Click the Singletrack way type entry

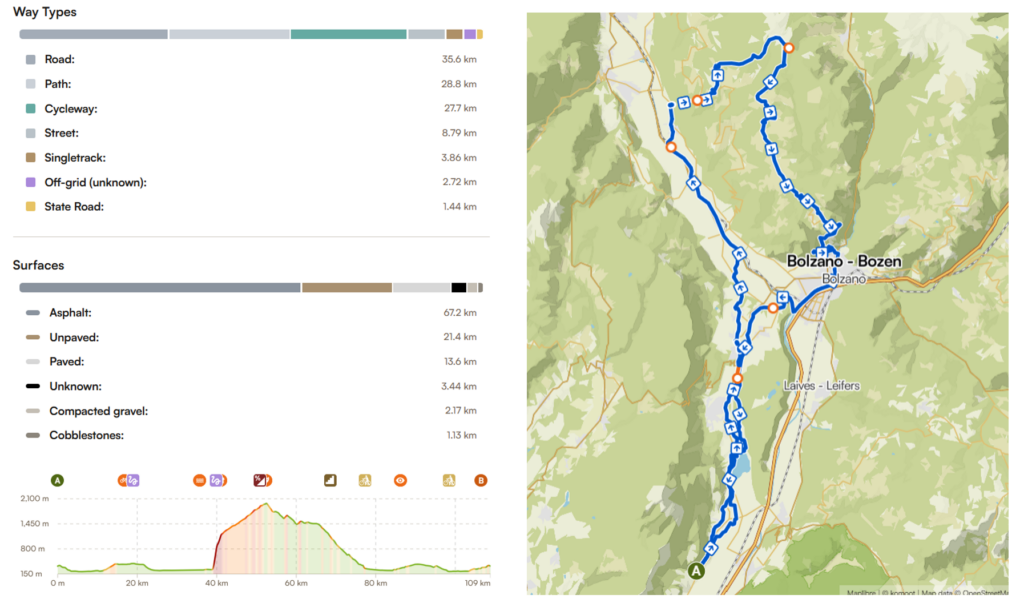[75, 157]
